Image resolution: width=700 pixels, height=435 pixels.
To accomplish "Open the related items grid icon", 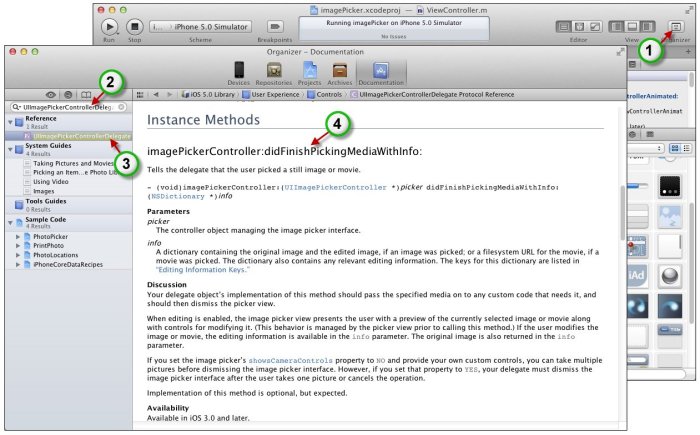I will coord(140,95).
